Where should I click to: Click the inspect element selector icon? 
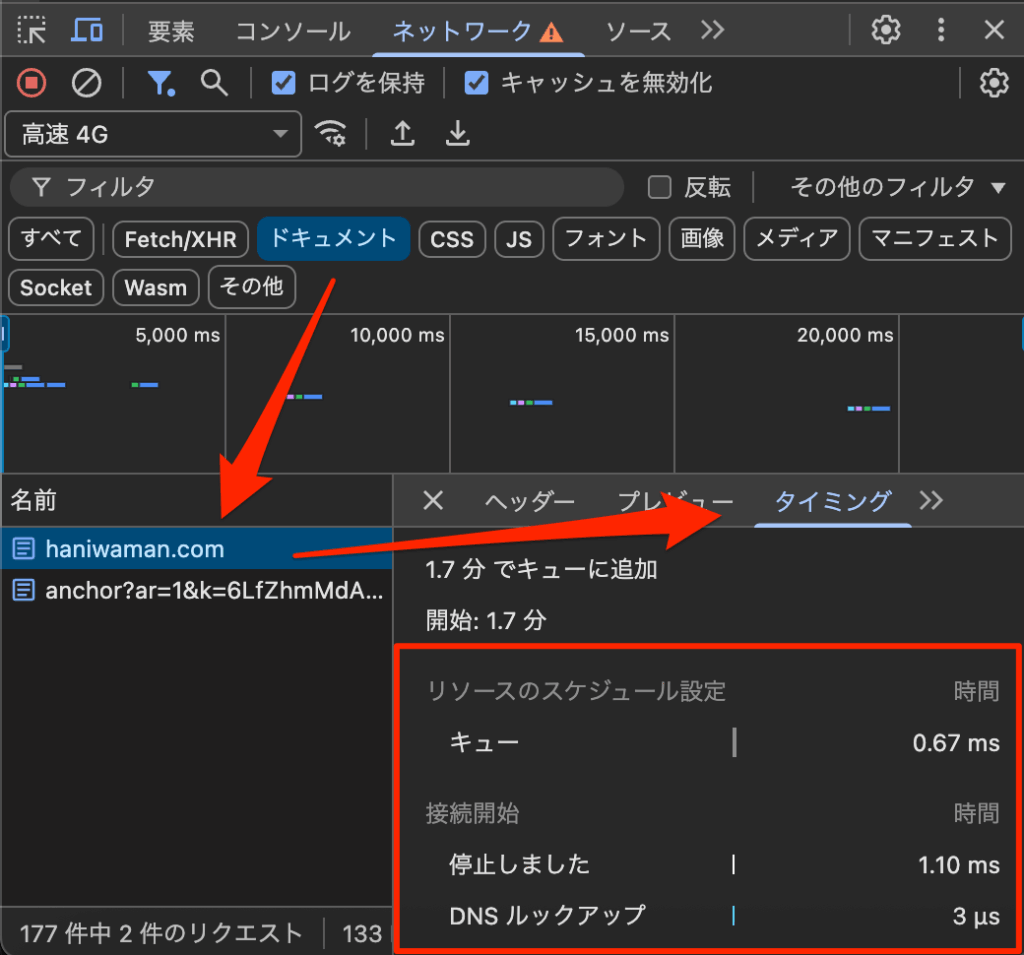[32, 31]
